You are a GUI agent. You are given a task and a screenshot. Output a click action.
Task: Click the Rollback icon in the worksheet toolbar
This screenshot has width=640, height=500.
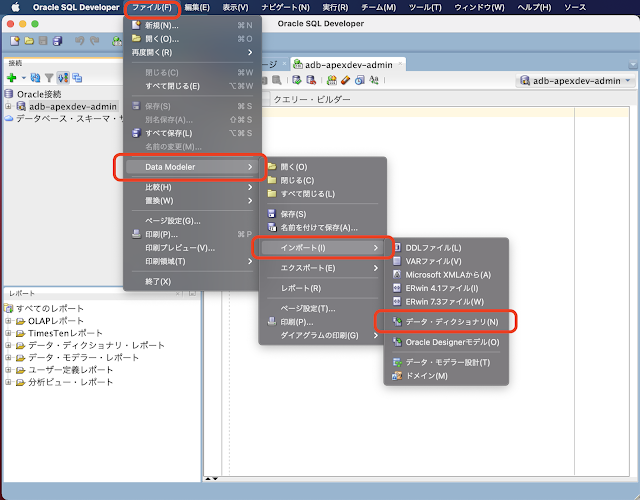pos(311,80)
